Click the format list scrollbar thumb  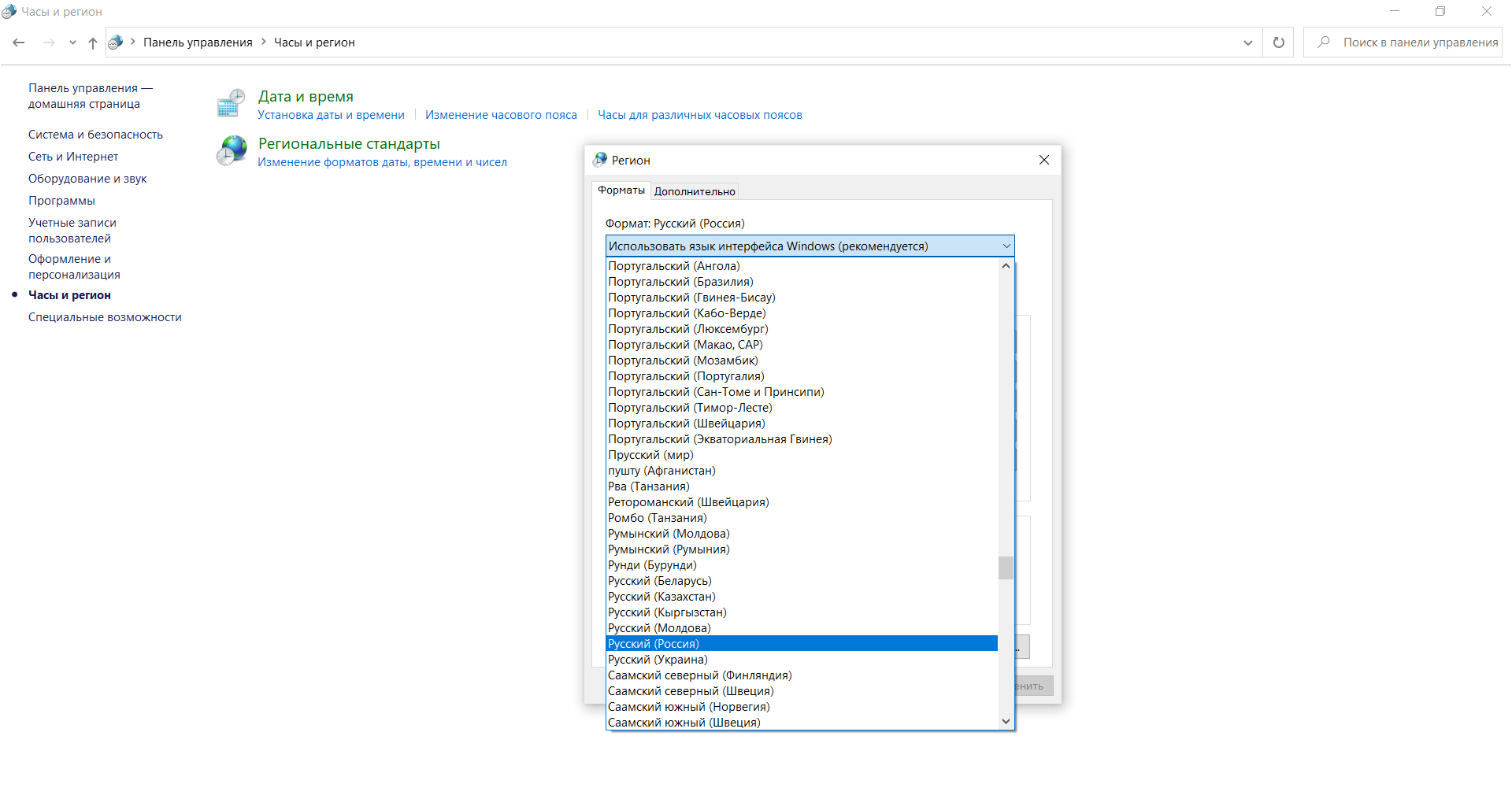point(1006,568)
